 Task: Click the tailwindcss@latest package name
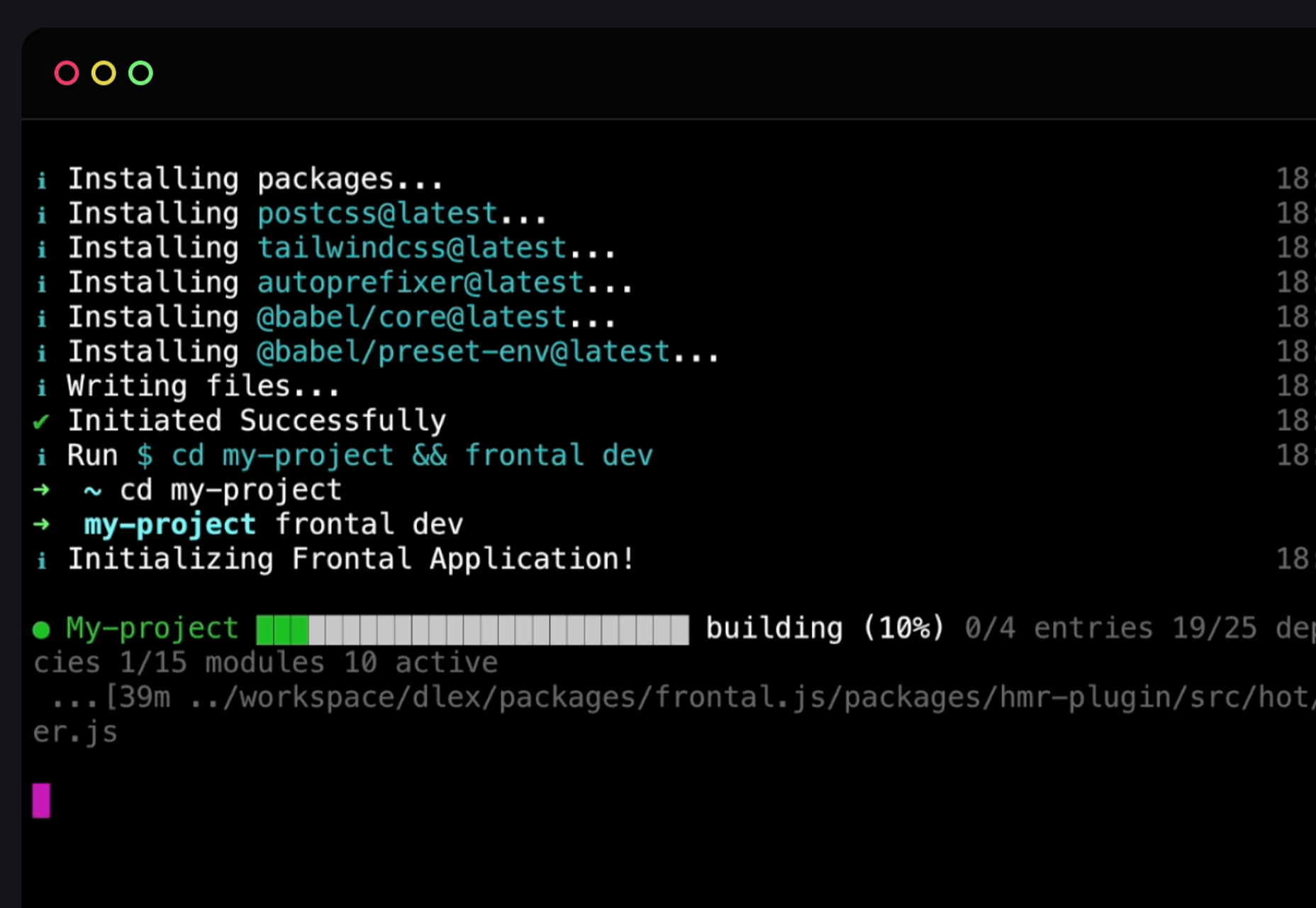tap(411, 248)
